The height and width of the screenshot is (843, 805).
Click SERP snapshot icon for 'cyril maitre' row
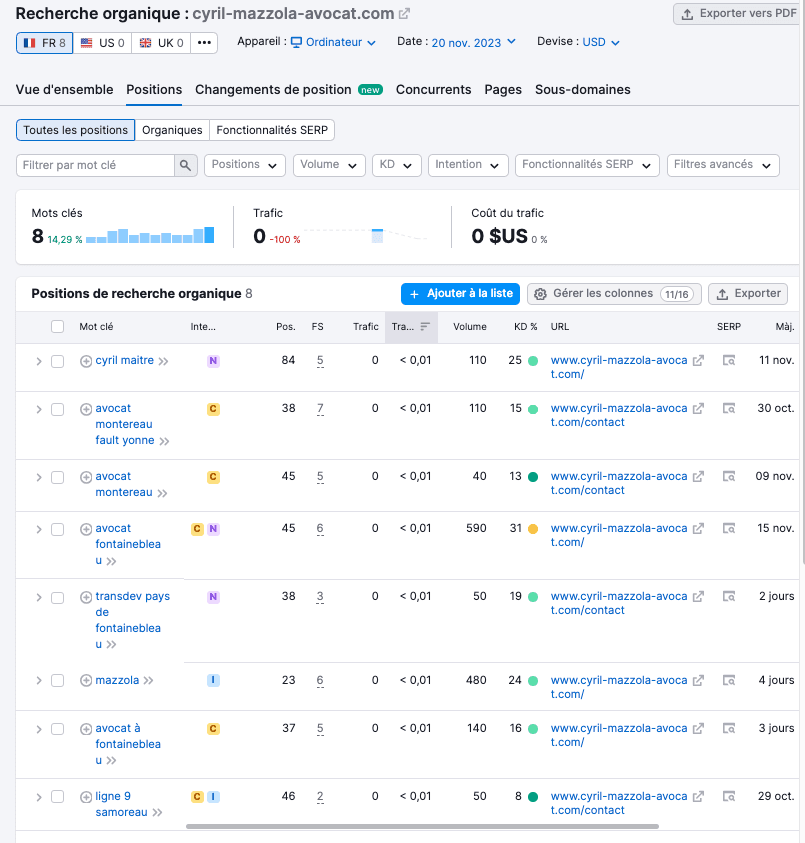pos(729,360)
